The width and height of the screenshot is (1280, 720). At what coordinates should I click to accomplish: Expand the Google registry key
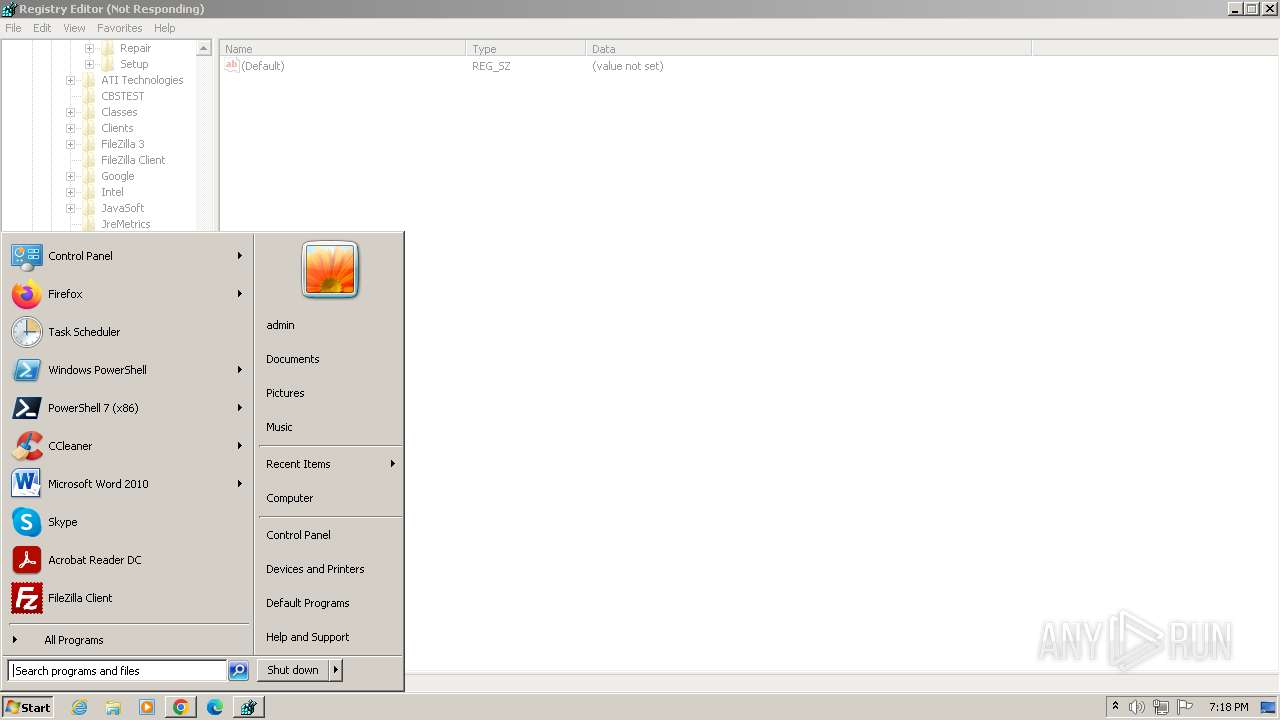[70, 176]
